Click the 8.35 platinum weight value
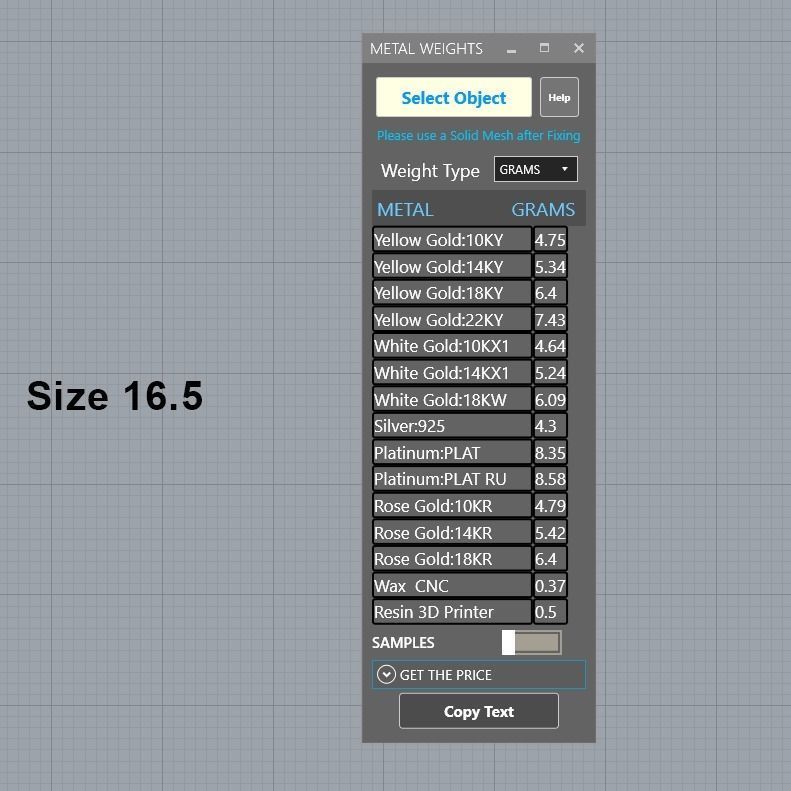 pyautogui.click(x=550, y=453)
